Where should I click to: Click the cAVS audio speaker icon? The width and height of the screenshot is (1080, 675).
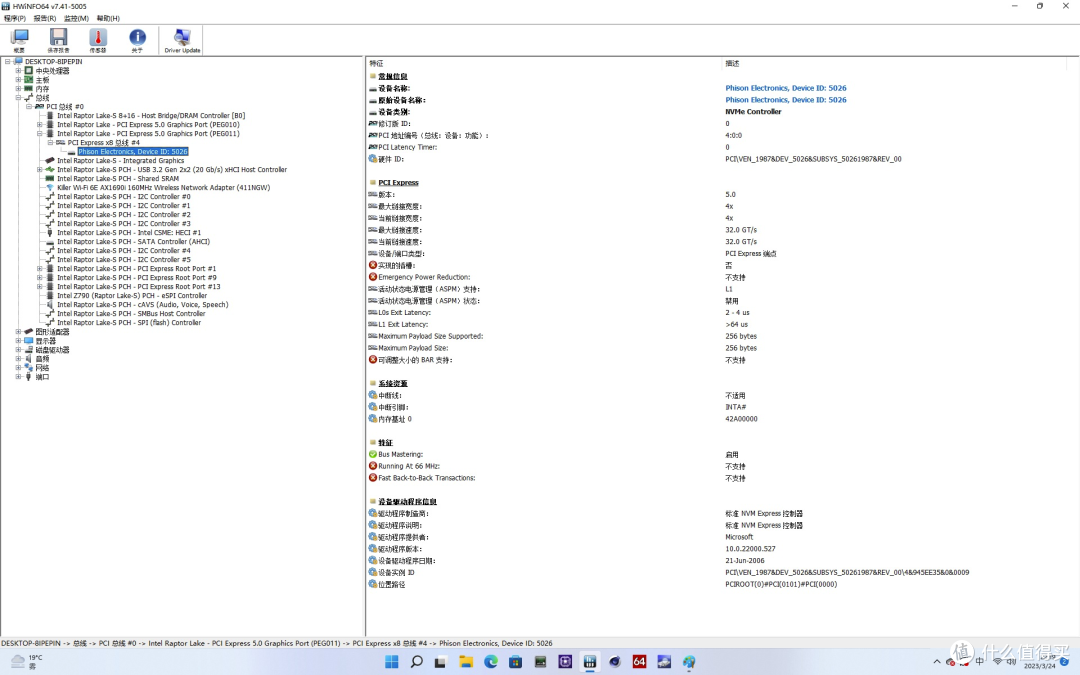point(50,304)
